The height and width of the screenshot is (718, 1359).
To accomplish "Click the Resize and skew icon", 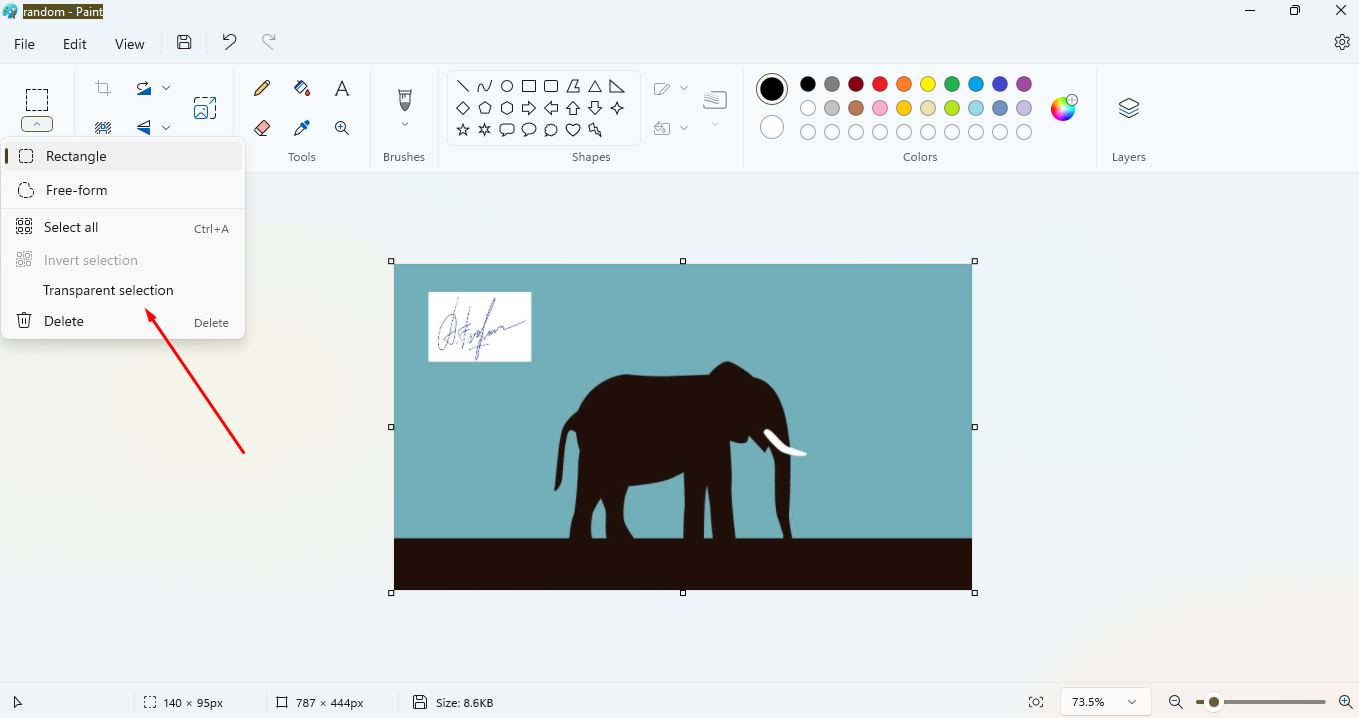I will tap(205, 107).
